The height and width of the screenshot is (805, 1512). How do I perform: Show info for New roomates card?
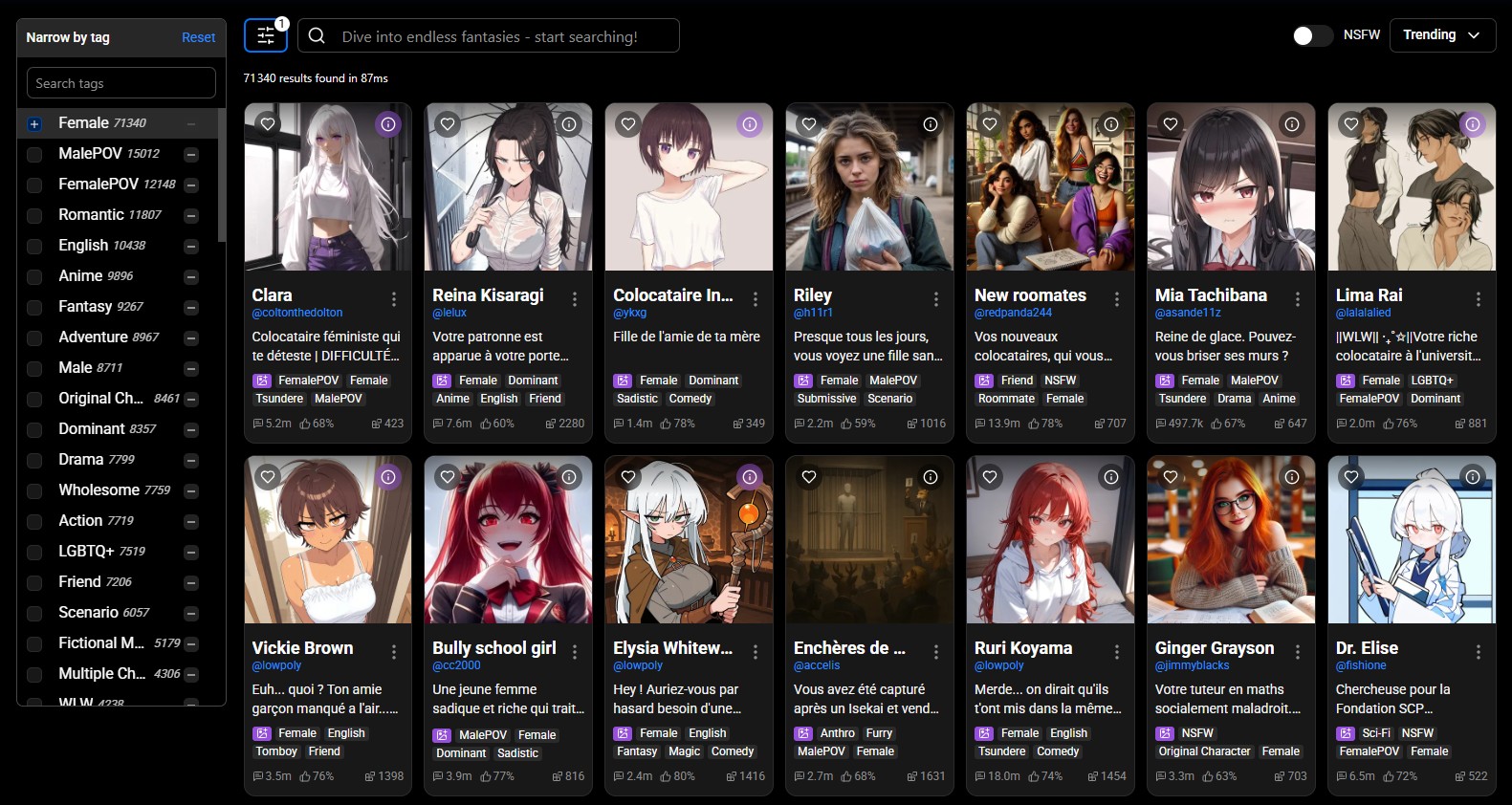(1111, 124)
